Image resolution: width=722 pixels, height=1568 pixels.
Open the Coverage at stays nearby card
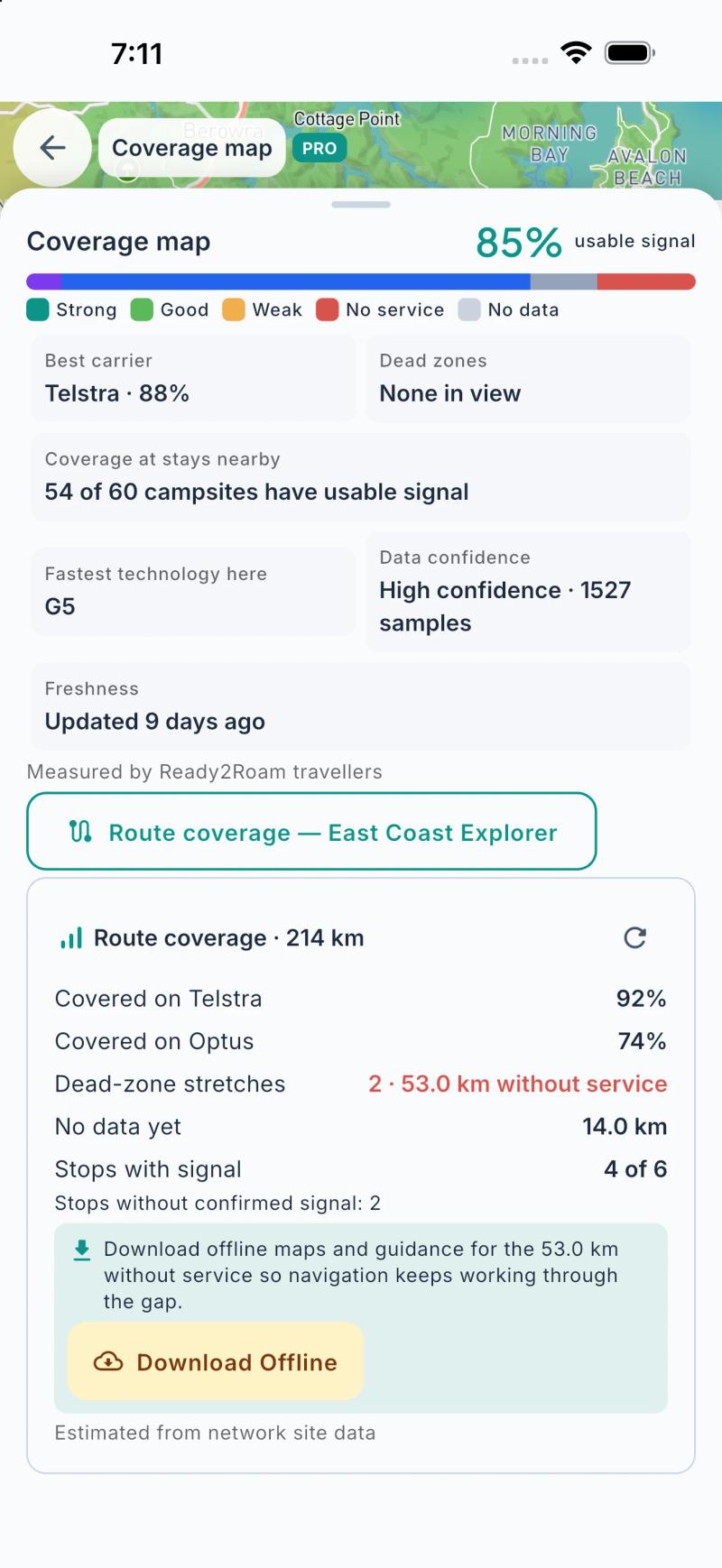361,476
